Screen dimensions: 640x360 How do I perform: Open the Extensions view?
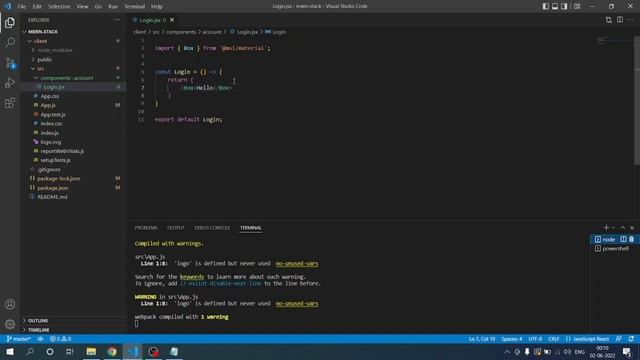coord(10,103)
